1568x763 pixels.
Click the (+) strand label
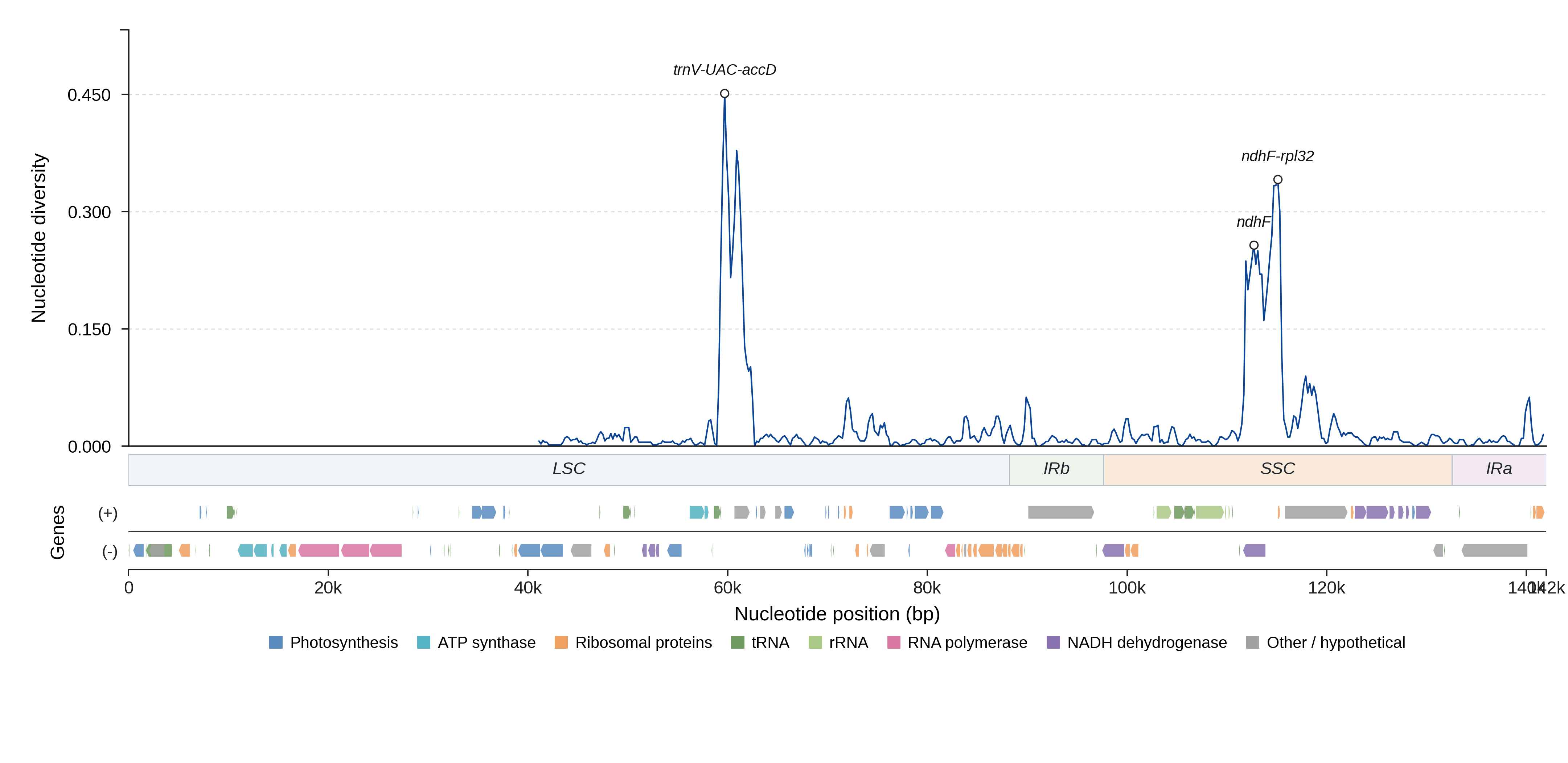(x=108, y=513)
